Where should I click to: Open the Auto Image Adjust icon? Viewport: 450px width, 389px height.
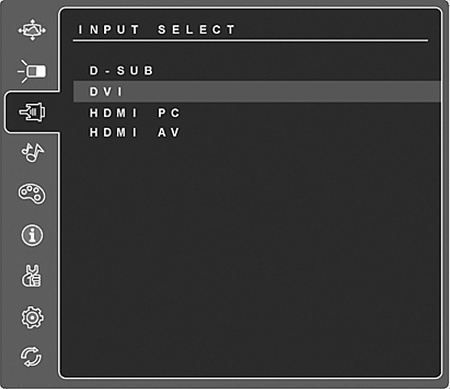click(x=32, y=30)
